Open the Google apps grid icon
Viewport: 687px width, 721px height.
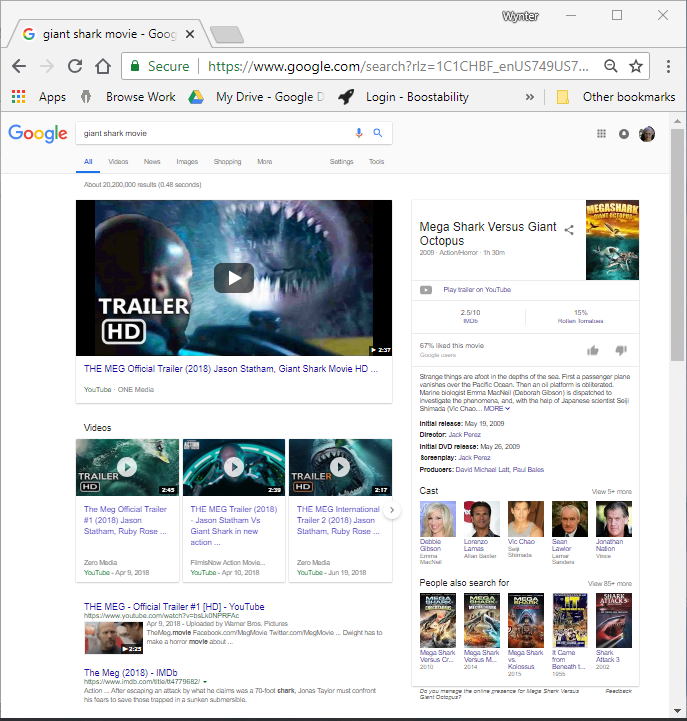coord(601,134)
